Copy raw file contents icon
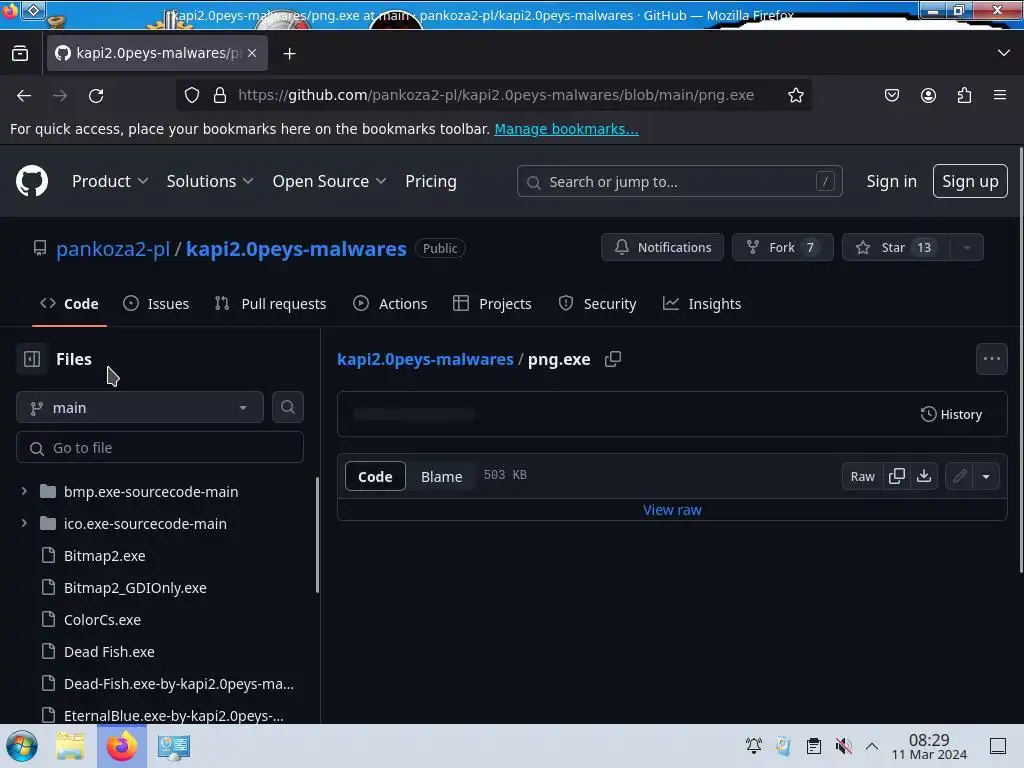 [x=897, y=476]
